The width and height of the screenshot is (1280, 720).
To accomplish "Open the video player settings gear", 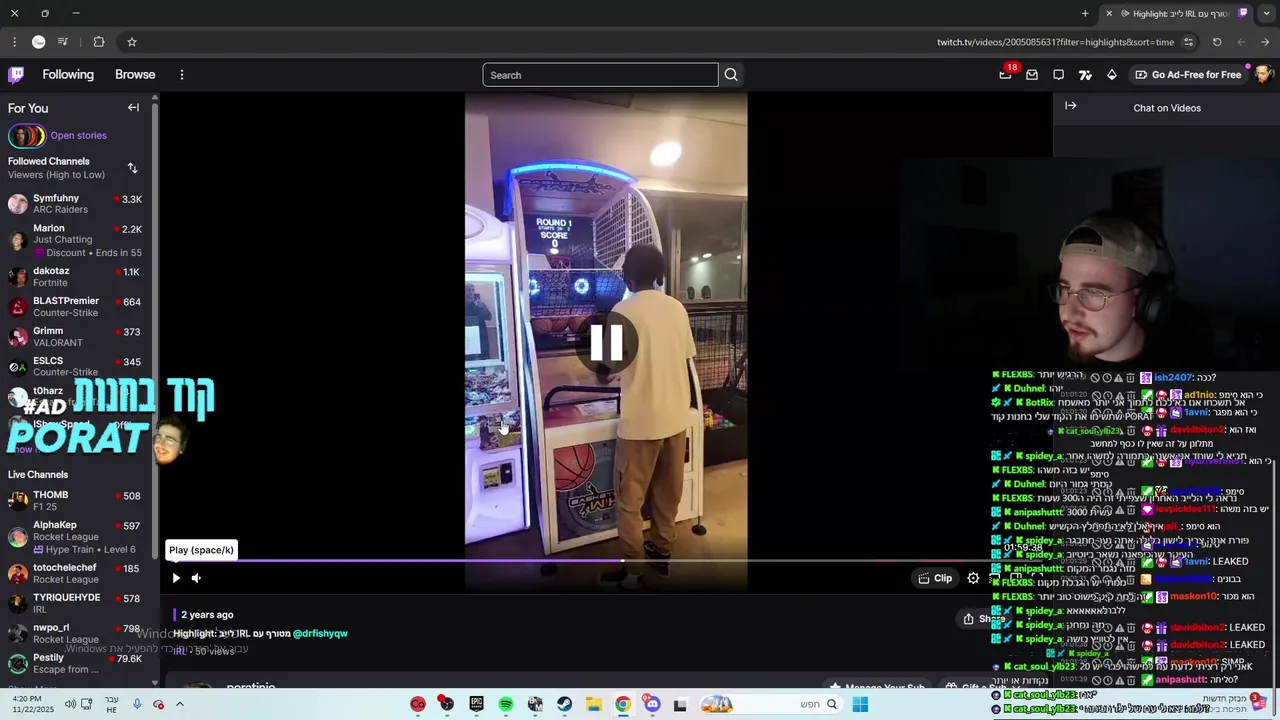I will (x=973, y=578).
